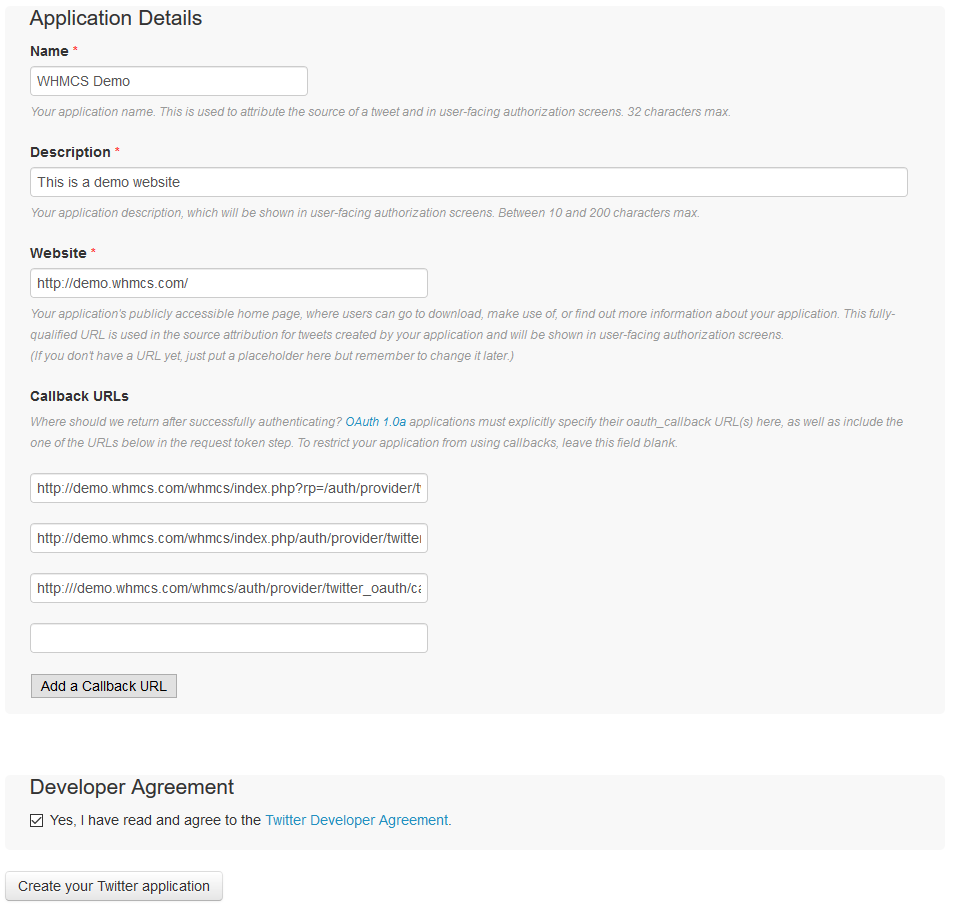Click the Application Details heading
953x907 pixels.
[116, 18]
